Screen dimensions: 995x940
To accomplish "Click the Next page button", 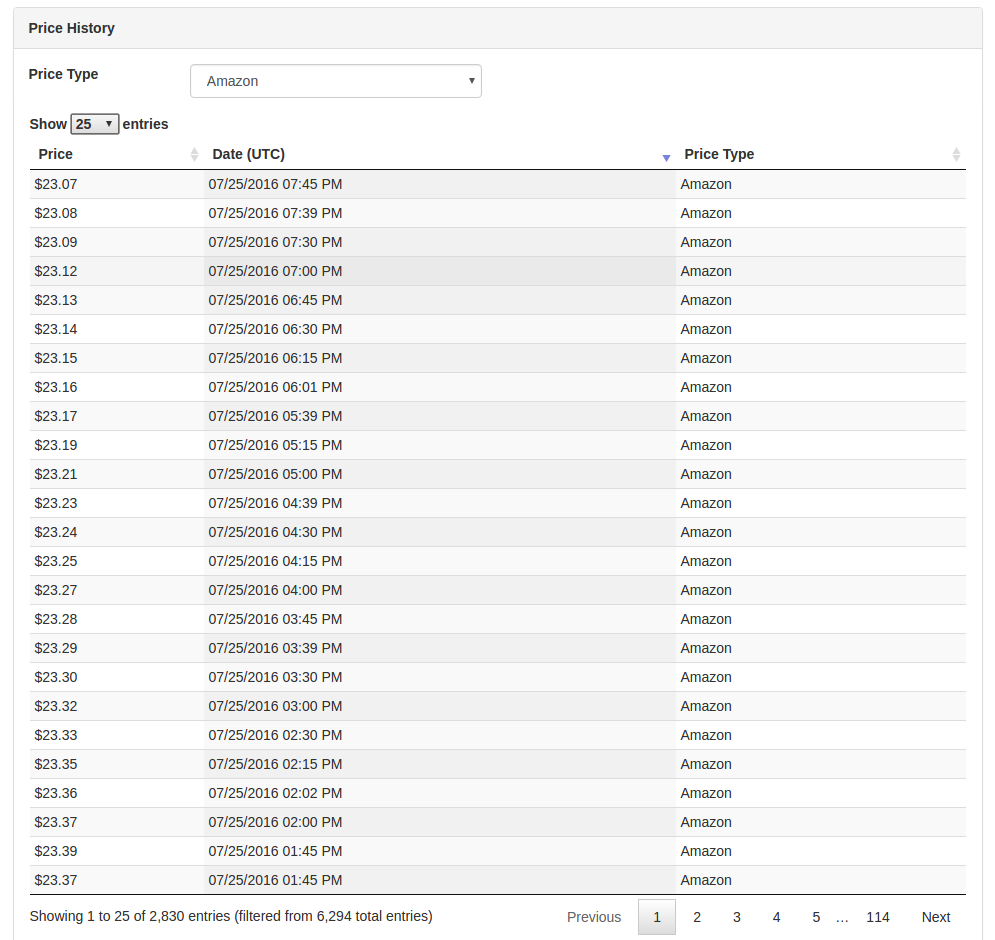I will click(936, 917).
